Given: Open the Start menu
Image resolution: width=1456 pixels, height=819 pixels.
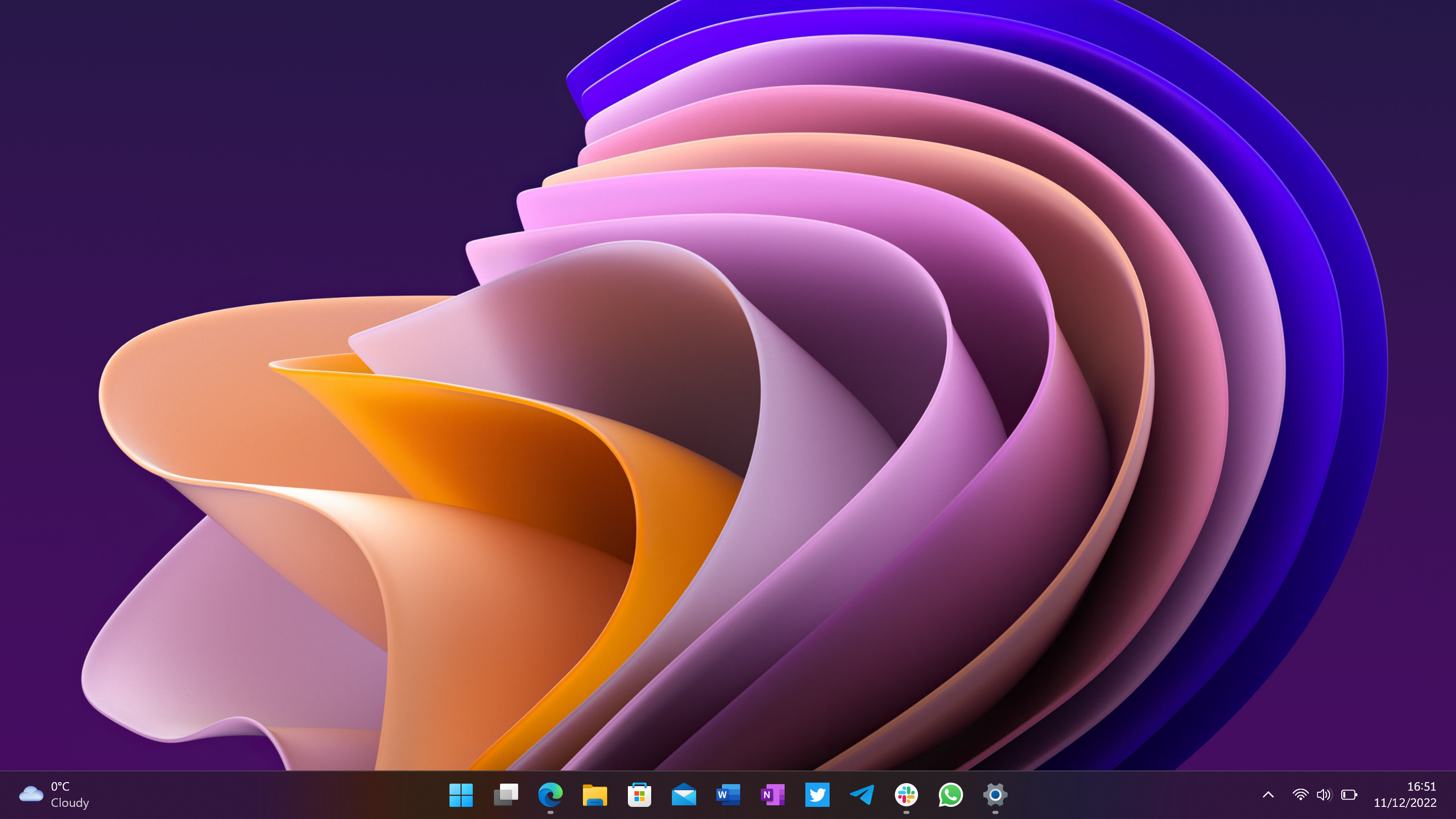Looking at the screenshot, I should click(461, 795).
